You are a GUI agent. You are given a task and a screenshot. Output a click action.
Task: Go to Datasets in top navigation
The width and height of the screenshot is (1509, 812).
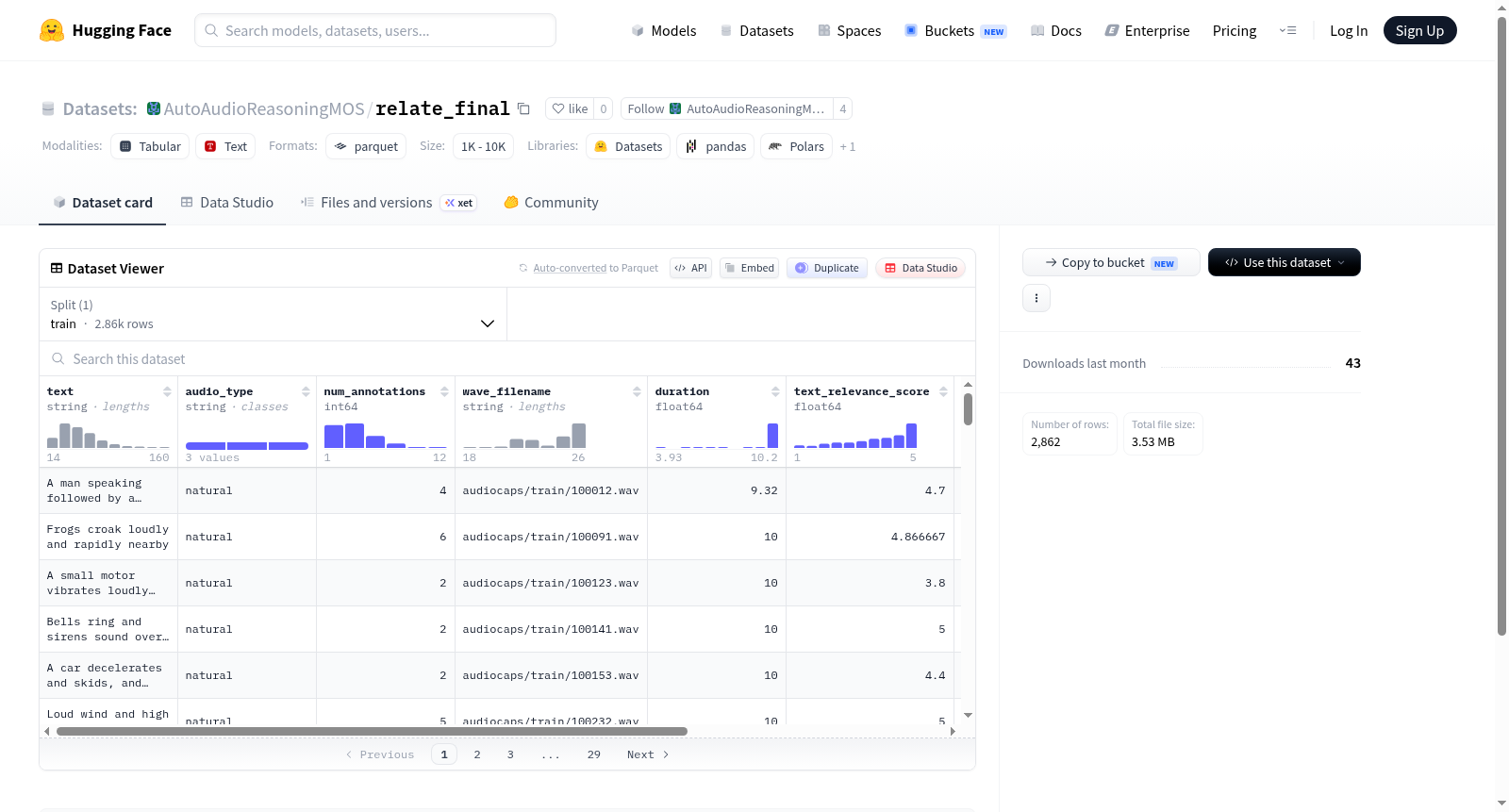[x=757, y=30]
